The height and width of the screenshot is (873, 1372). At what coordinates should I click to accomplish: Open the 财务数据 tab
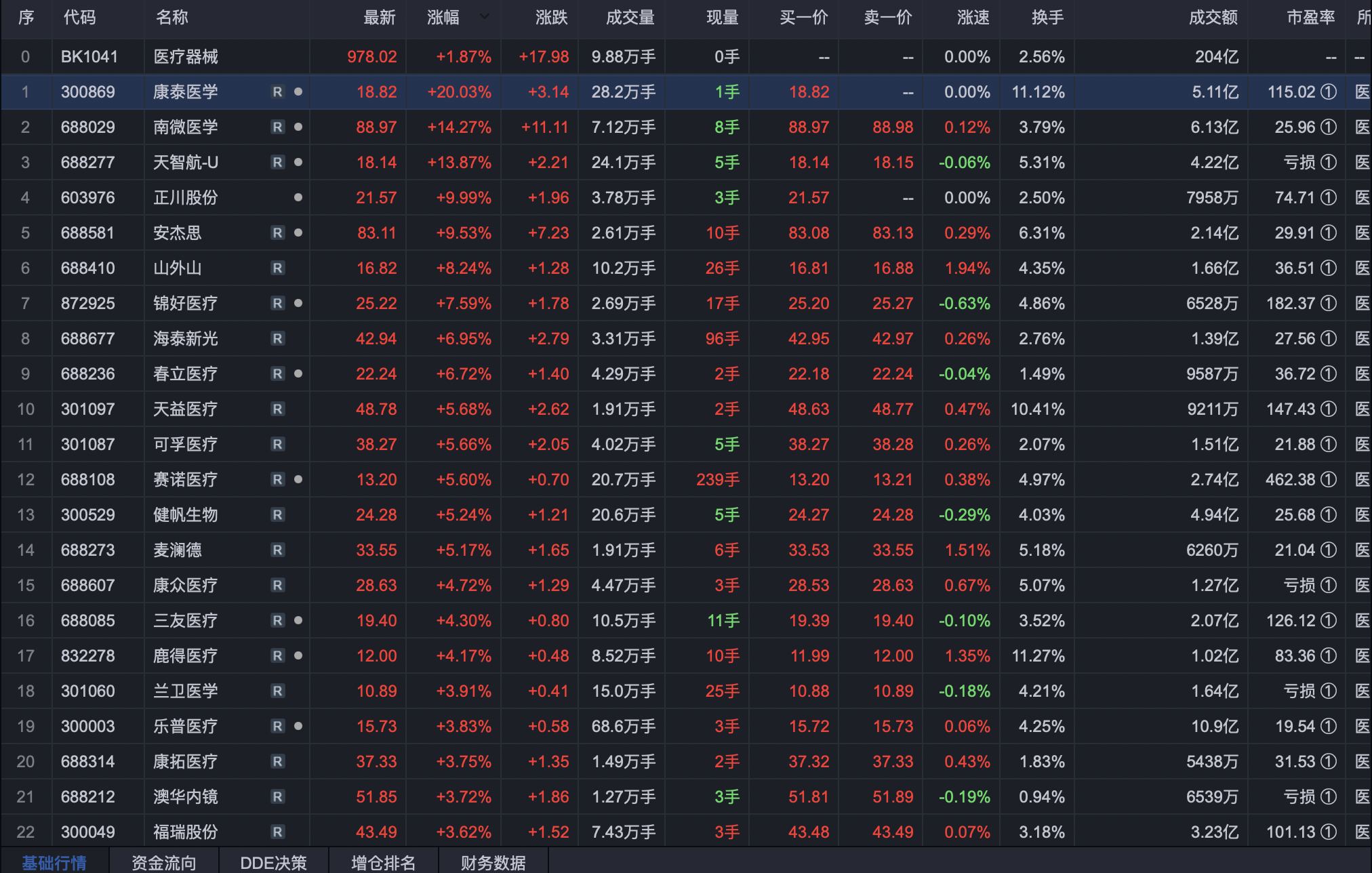point(493,862)
